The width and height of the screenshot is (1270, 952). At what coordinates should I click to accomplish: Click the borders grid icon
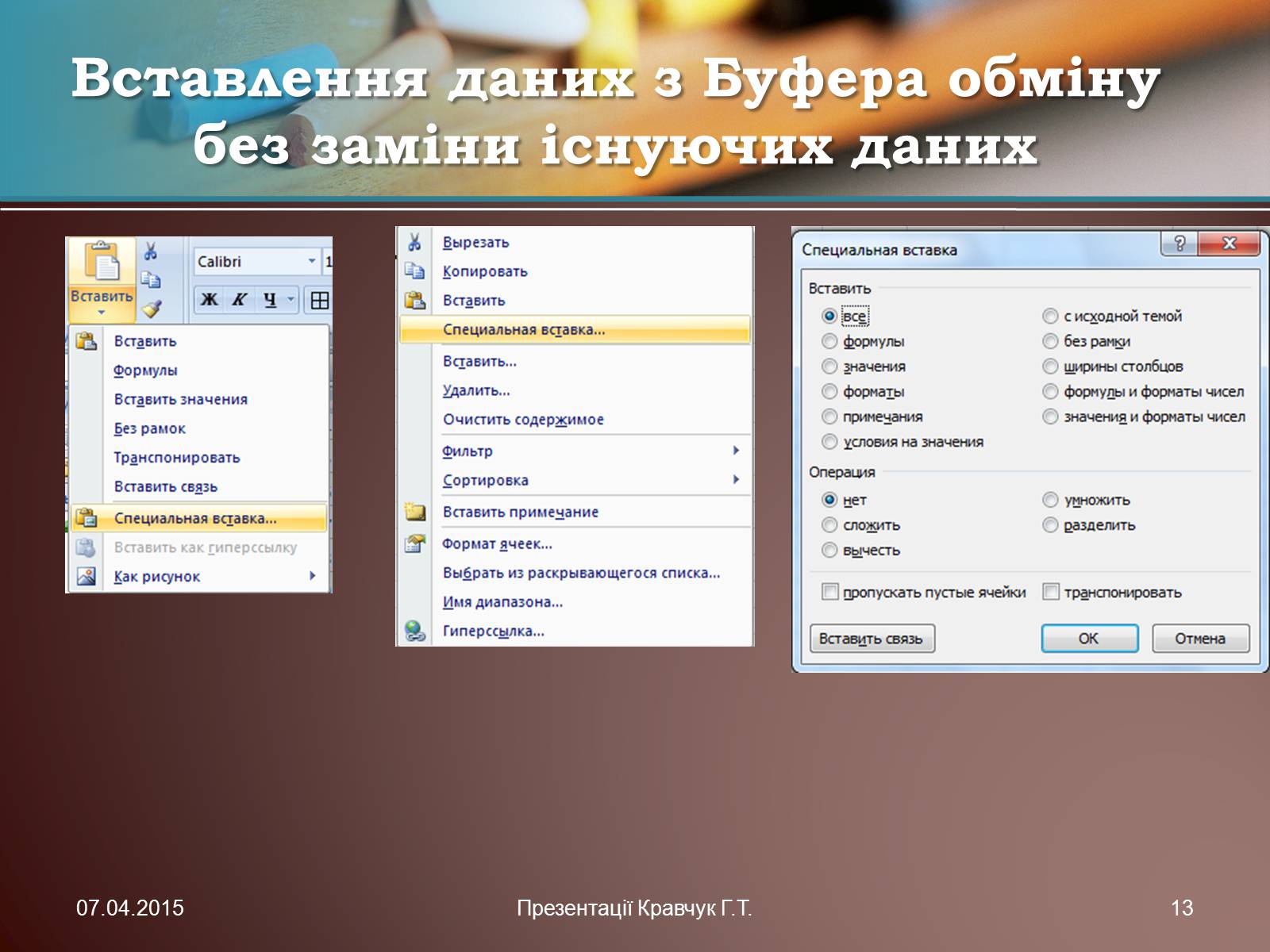coord(320,300)
